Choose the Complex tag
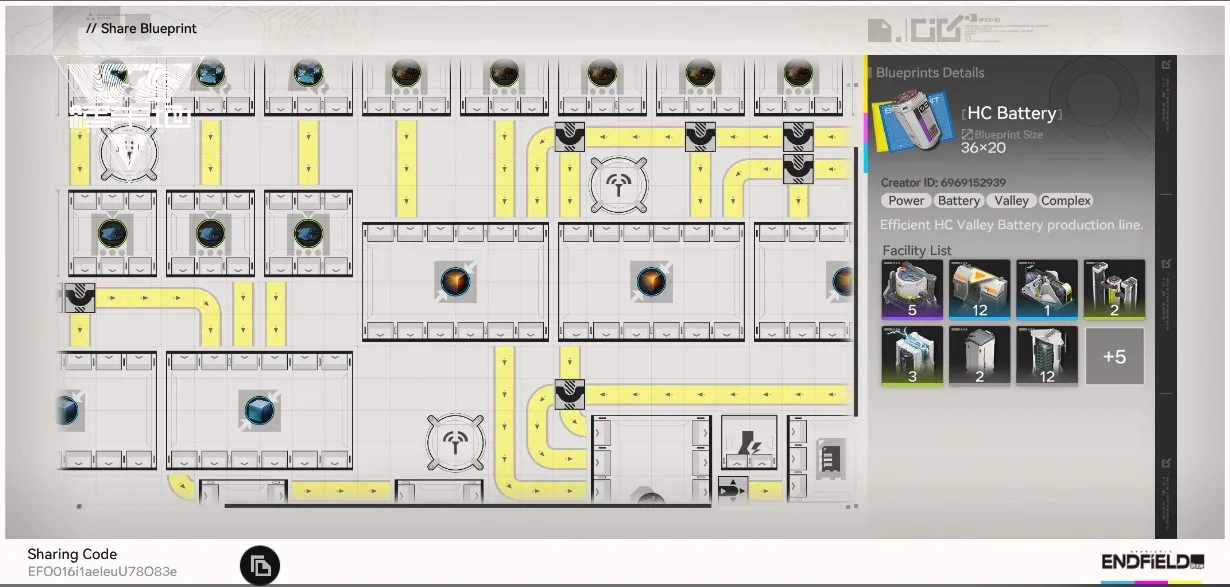The height and width of the screenshot is (587, 1230). (1066, 201)
